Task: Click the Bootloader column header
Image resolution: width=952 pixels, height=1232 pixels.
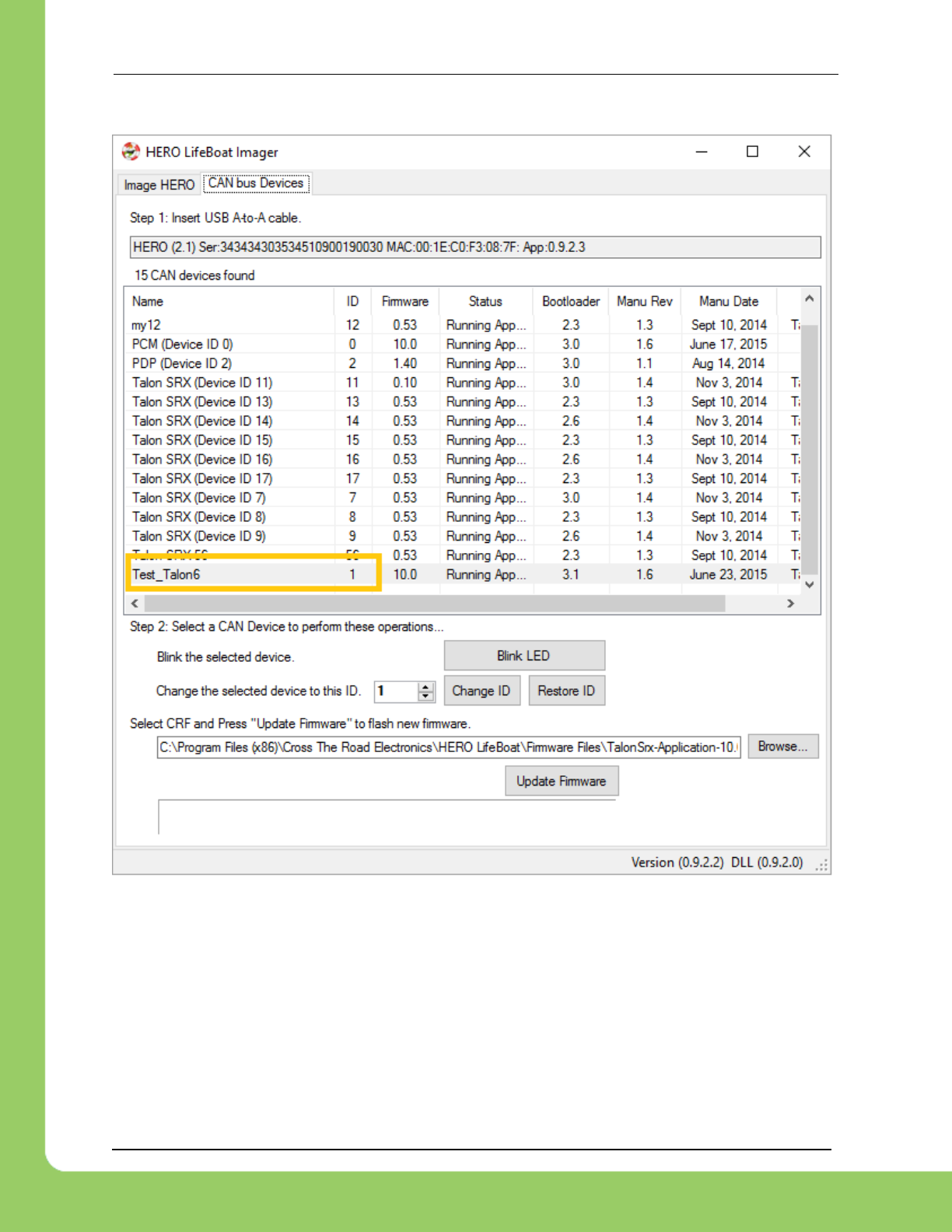Action: tap(571, 302)
